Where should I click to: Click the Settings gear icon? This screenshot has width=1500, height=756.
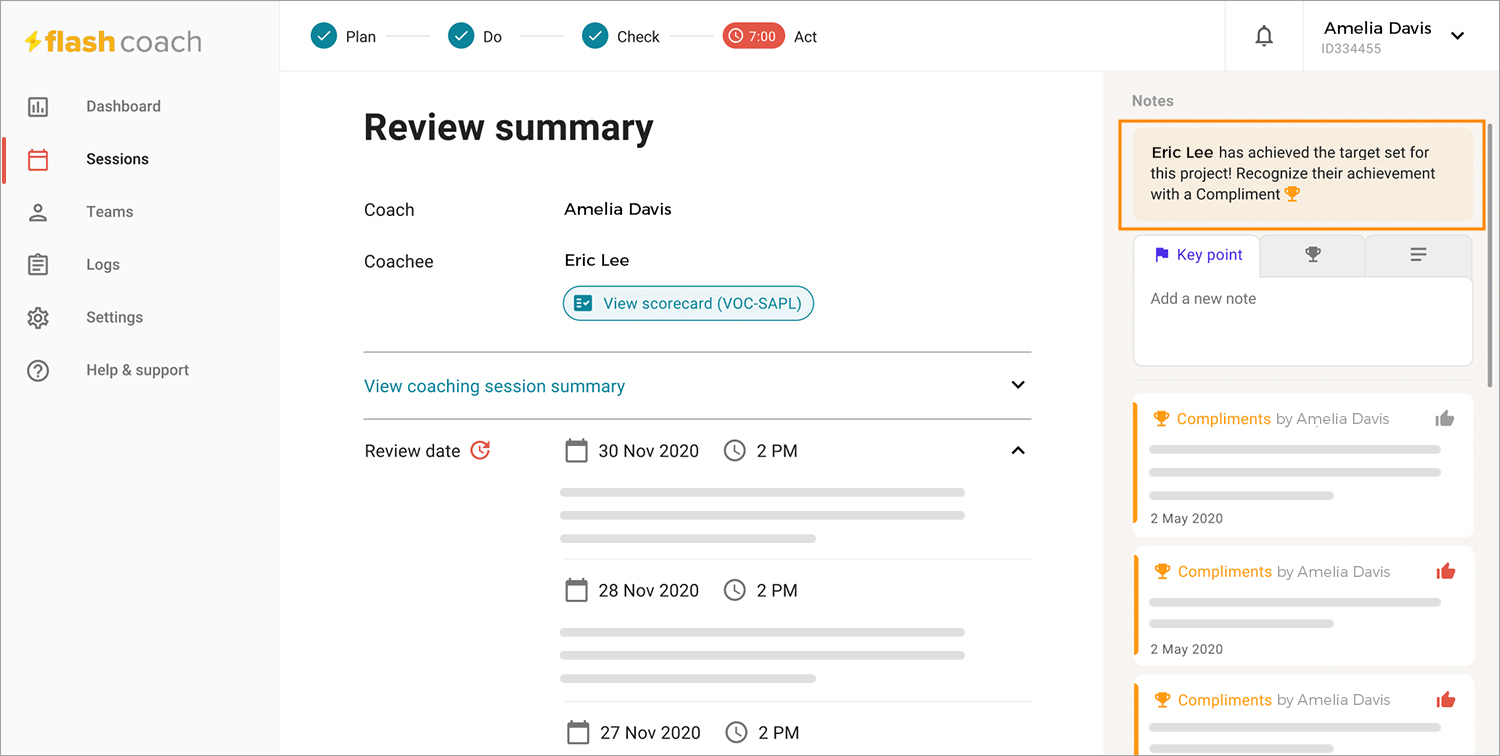(x=38, y=318)
